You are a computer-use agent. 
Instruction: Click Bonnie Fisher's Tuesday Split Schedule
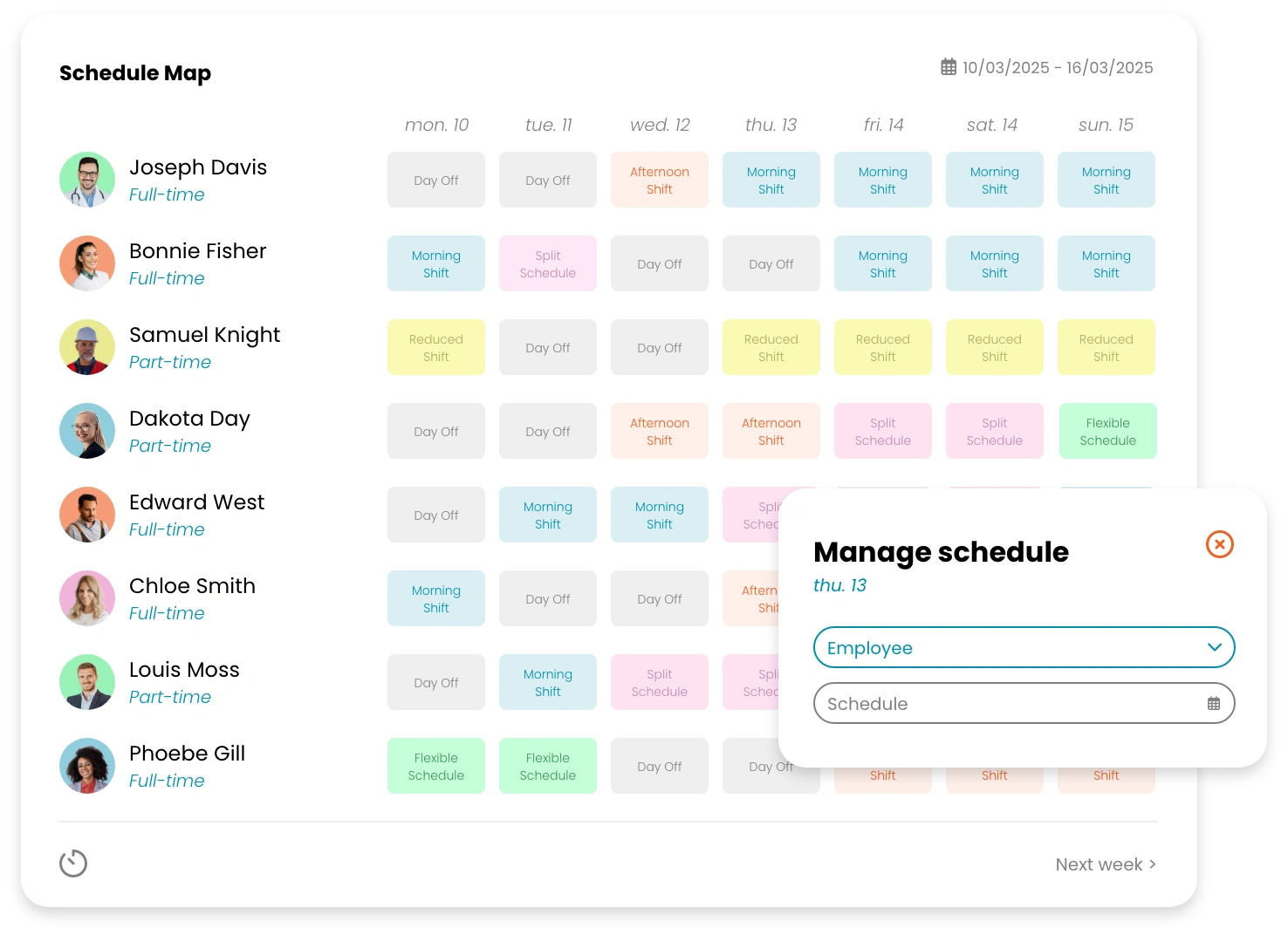[x=548, y=264]
